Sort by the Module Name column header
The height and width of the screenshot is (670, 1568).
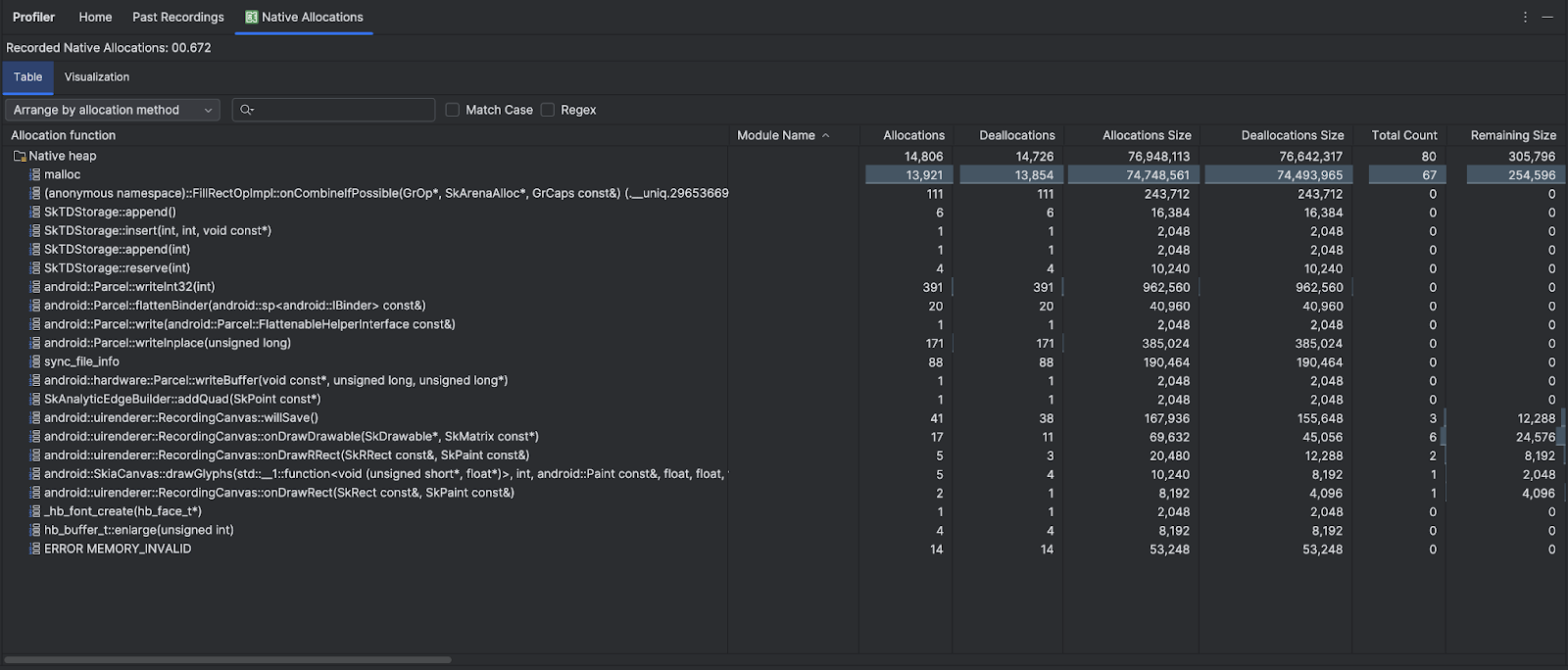pyautogui.click(x=776, y=135)
